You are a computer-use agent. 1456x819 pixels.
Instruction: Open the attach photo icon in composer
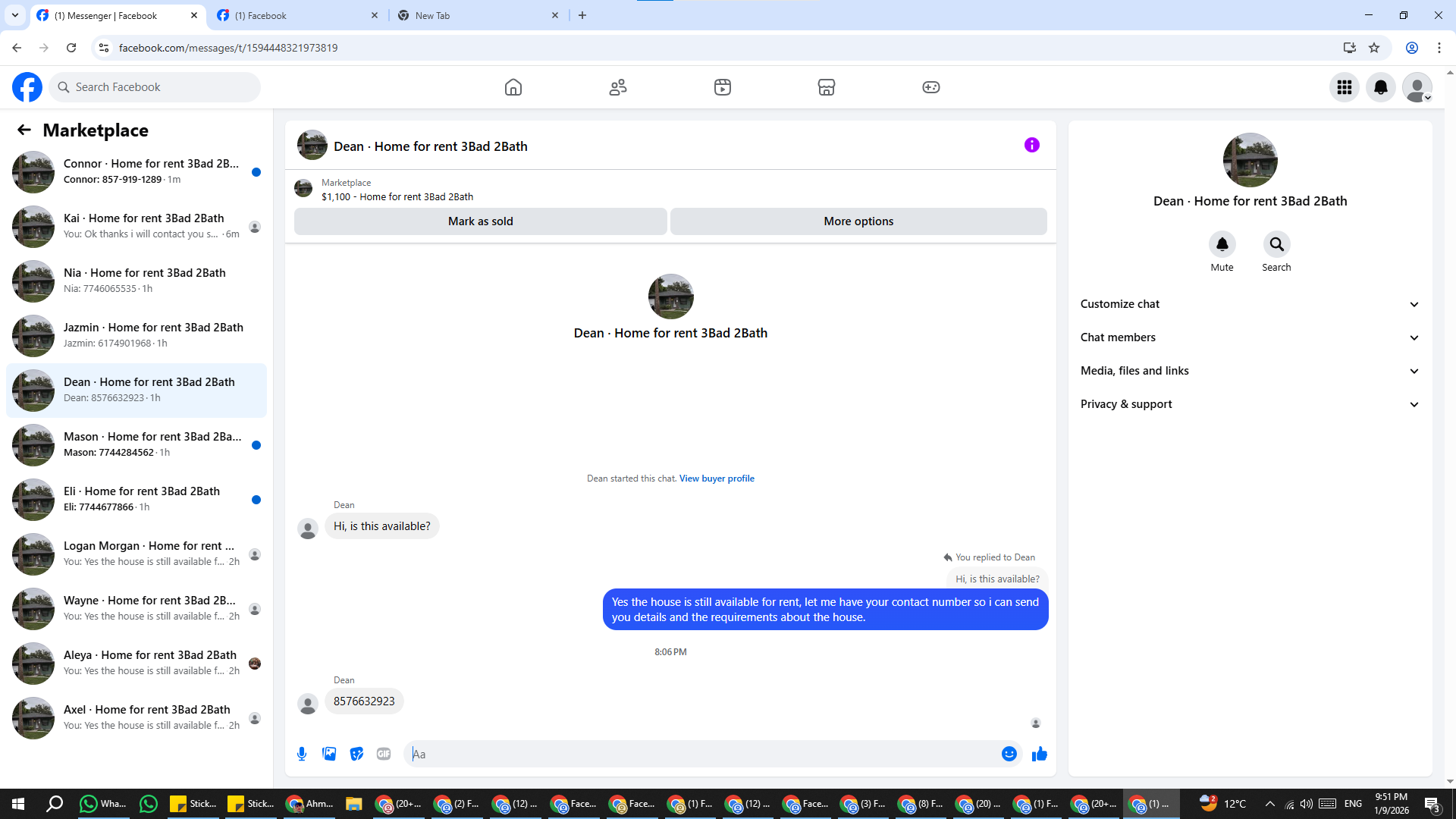click(329, 754)
